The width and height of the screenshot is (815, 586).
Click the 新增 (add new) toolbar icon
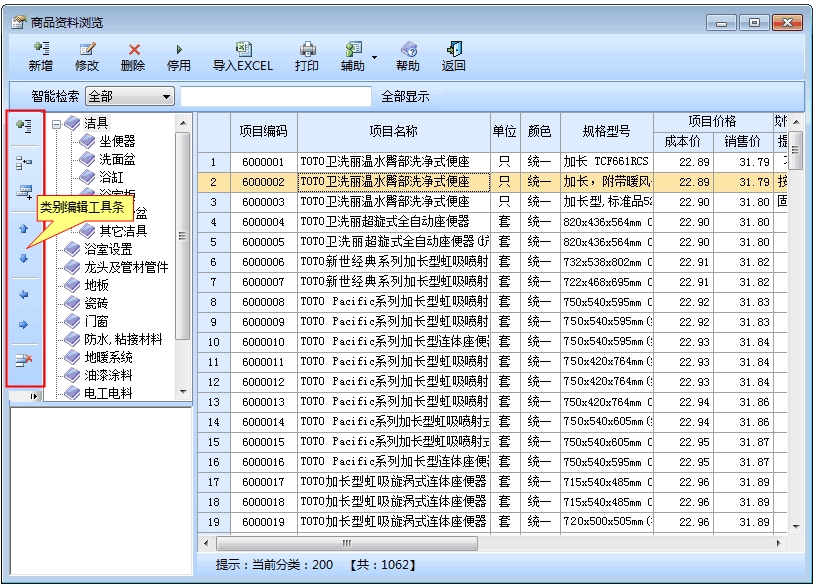coord(40,49)
